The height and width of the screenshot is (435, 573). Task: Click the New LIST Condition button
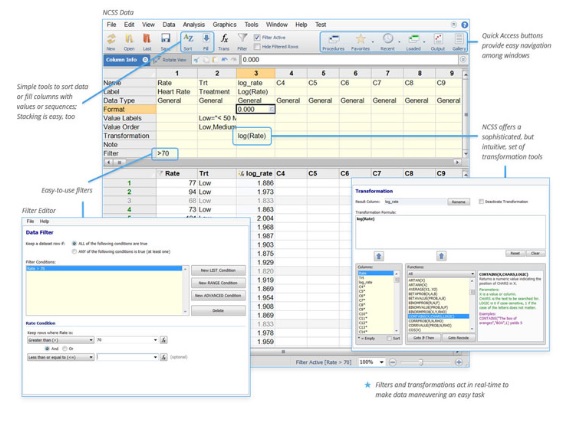point(218,271)
